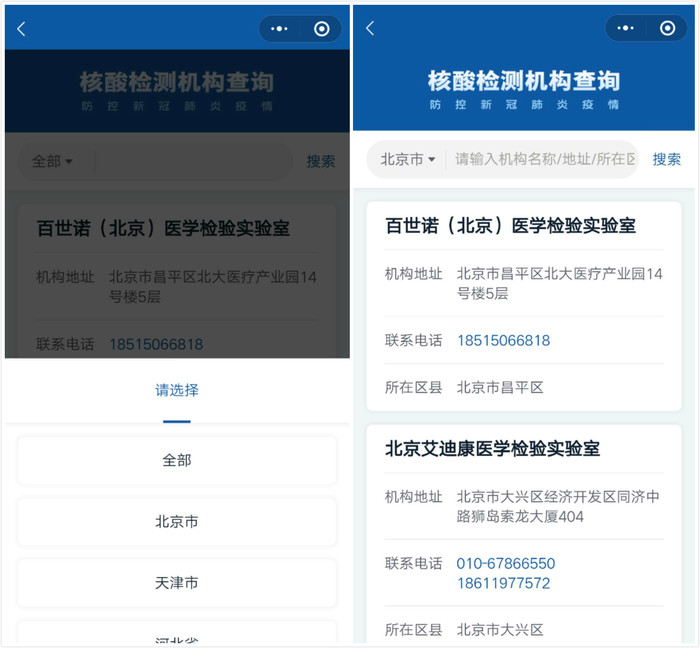Open the 北京艾迪康医学检验实验室 card title
This screenshot has width=700, height=648.
492,449
